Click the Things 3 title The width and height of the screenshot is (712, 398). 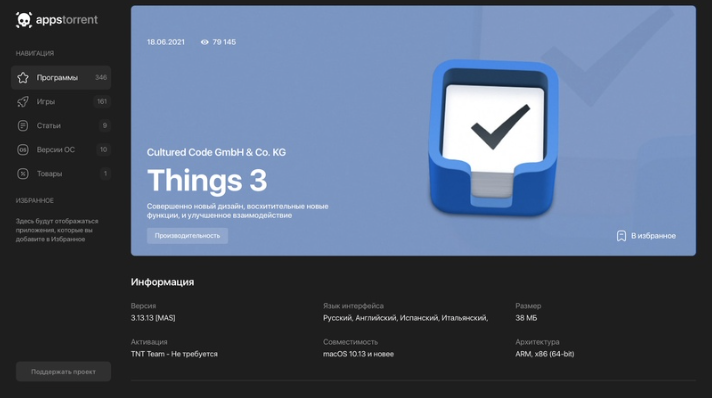click(207, 180)
